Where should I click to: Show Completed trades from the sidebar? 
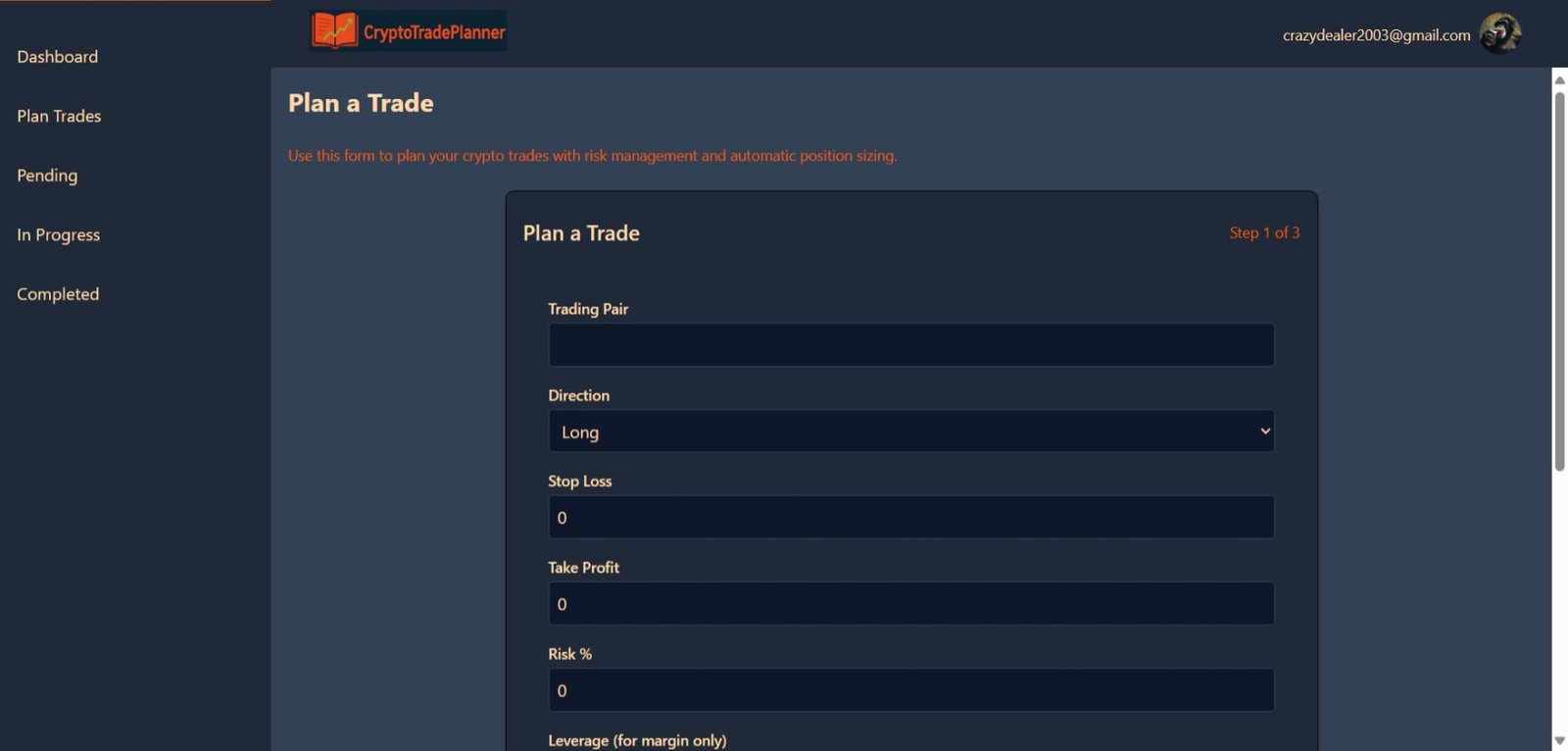point(58,294)
